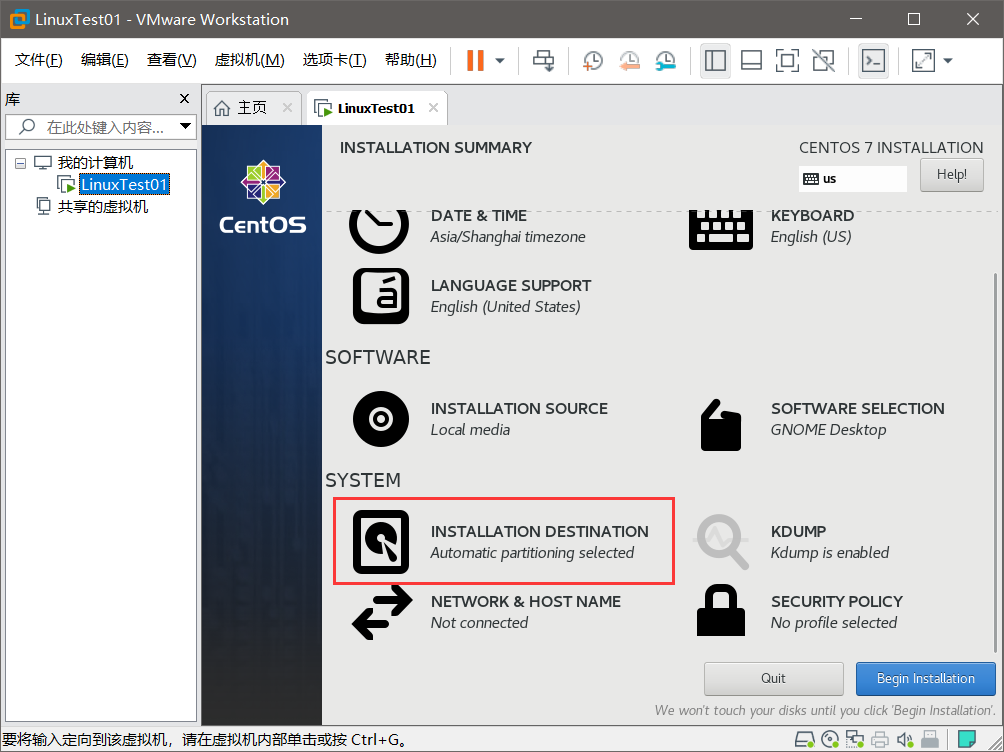Click 'Automatic partitioning selected' text
Screen dimensions: 1004x752
(x=532, y=553)
